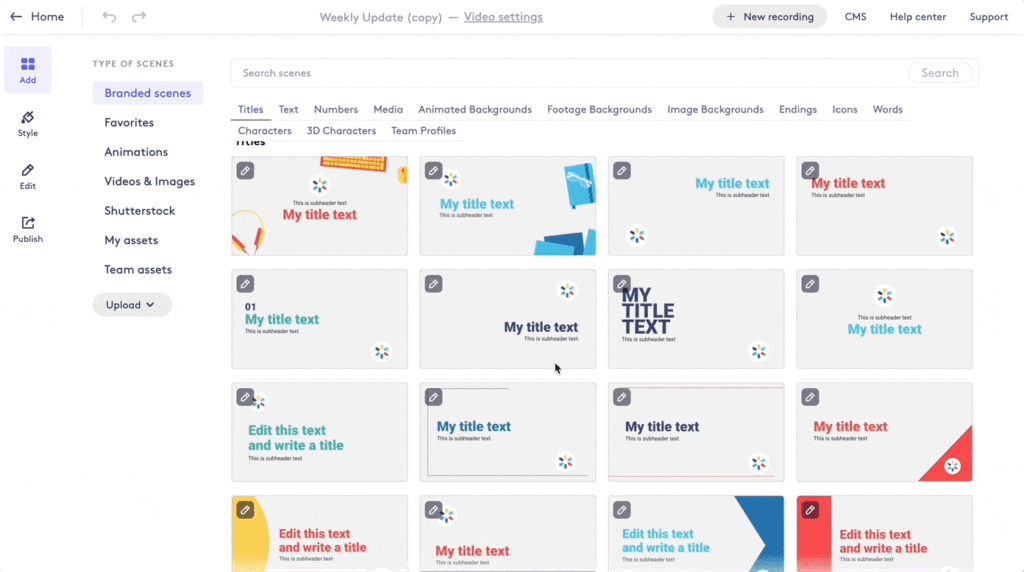Screen dimensions: 1024x572
Task: Click the redo arrow icon
Action: 139,17
